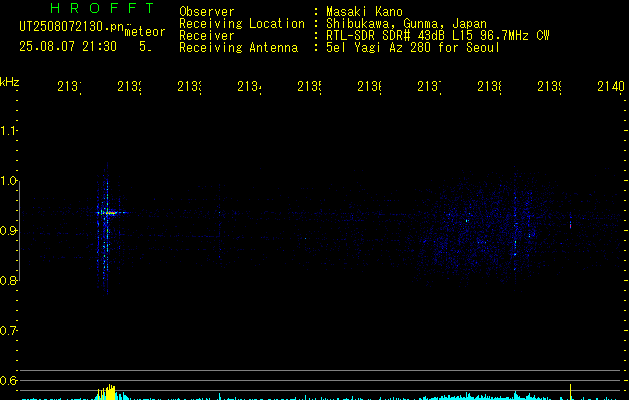The height and width of the screenshot is (400, 629).
Task: Click the 0.7 frequency axis label
Action: click(x=8, y=331)
